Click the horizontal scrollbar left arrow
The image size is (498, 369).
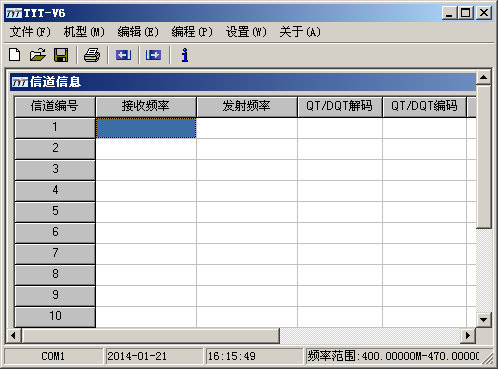pos(13,335)
